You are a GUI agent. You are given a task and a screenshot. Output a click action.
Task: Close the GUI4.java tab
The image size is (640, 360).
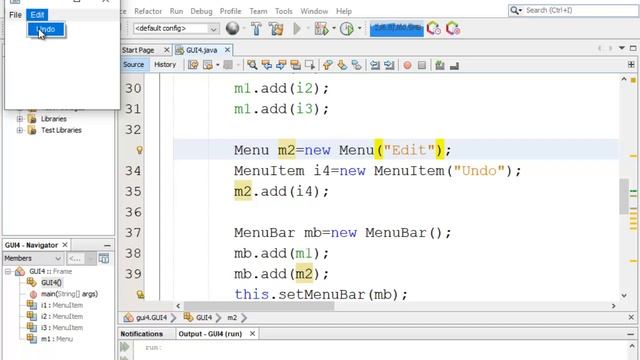(x=227, y=50)
